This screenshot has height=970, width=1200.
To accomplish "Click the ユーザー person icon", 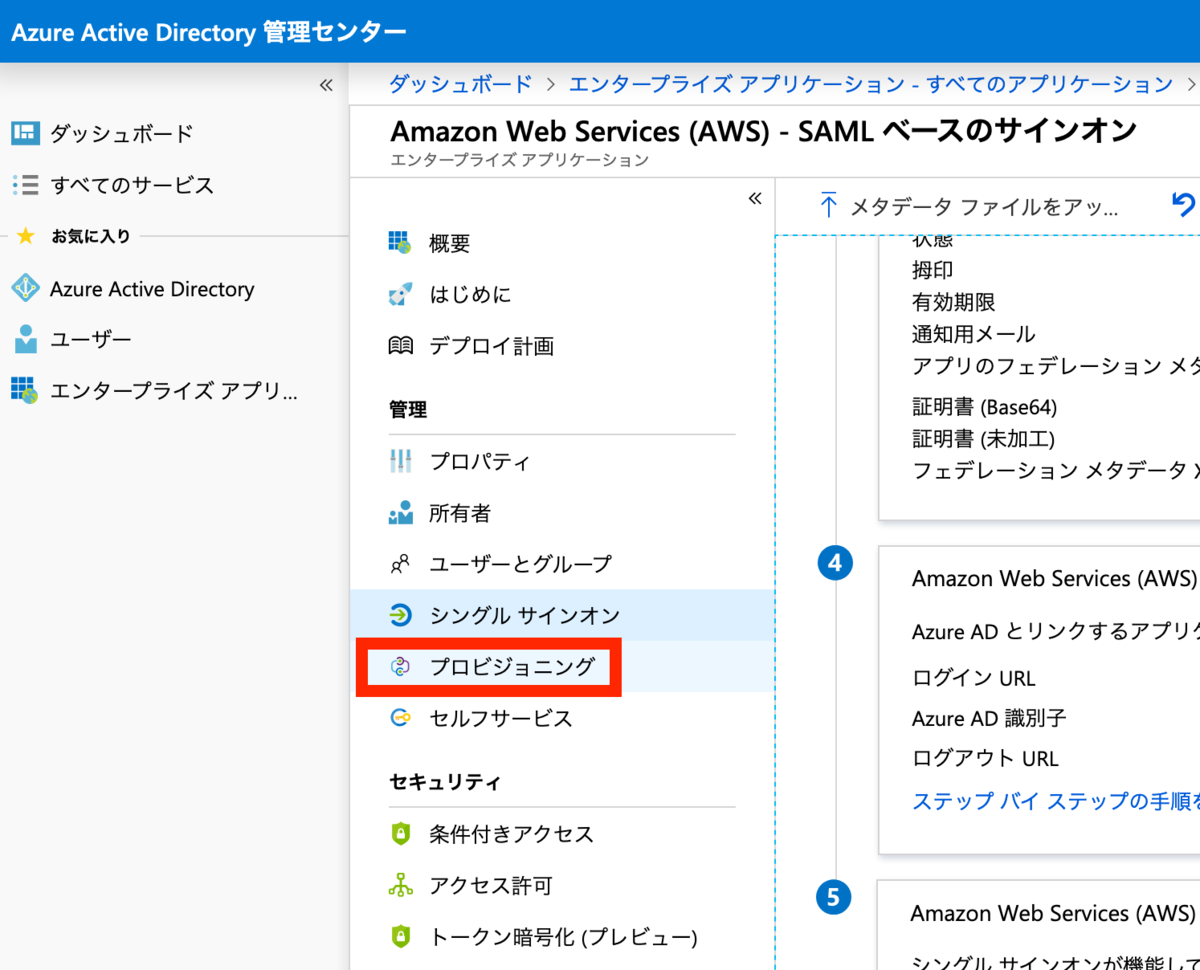I will [25, 340].
